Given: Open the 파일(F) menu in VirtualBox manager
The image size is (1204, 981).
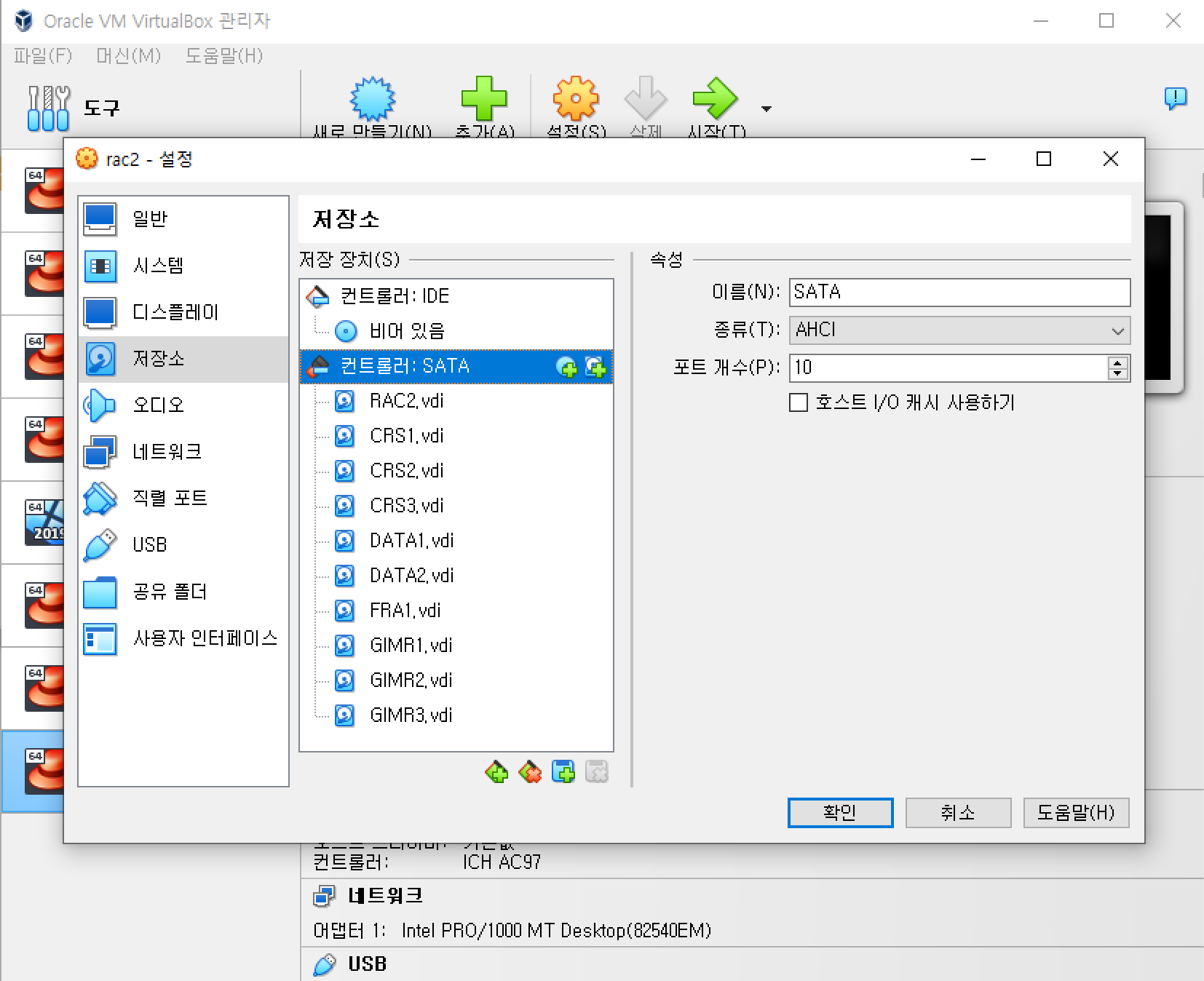Looking at the screenshot, I should coord(43,56).
